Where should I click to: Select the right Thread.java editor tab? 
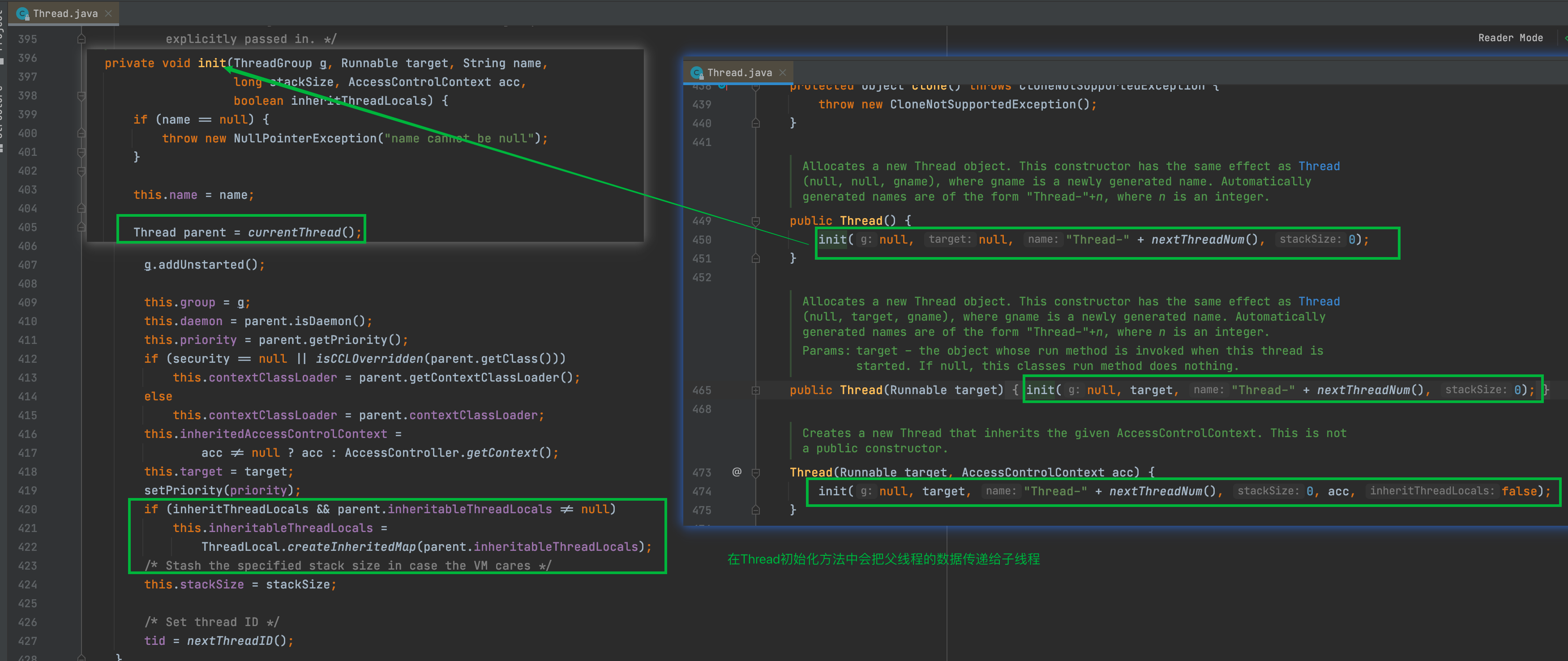[739, 73]
